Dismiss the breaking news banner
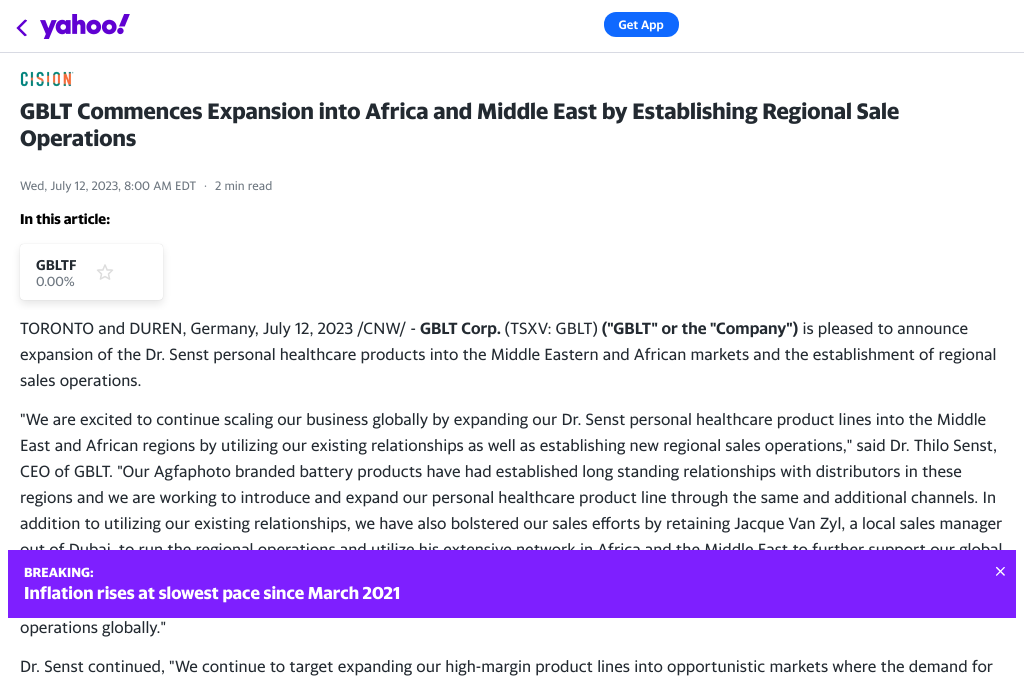This screenshot has width=1024, height=678. click(x=1000, y=572)
